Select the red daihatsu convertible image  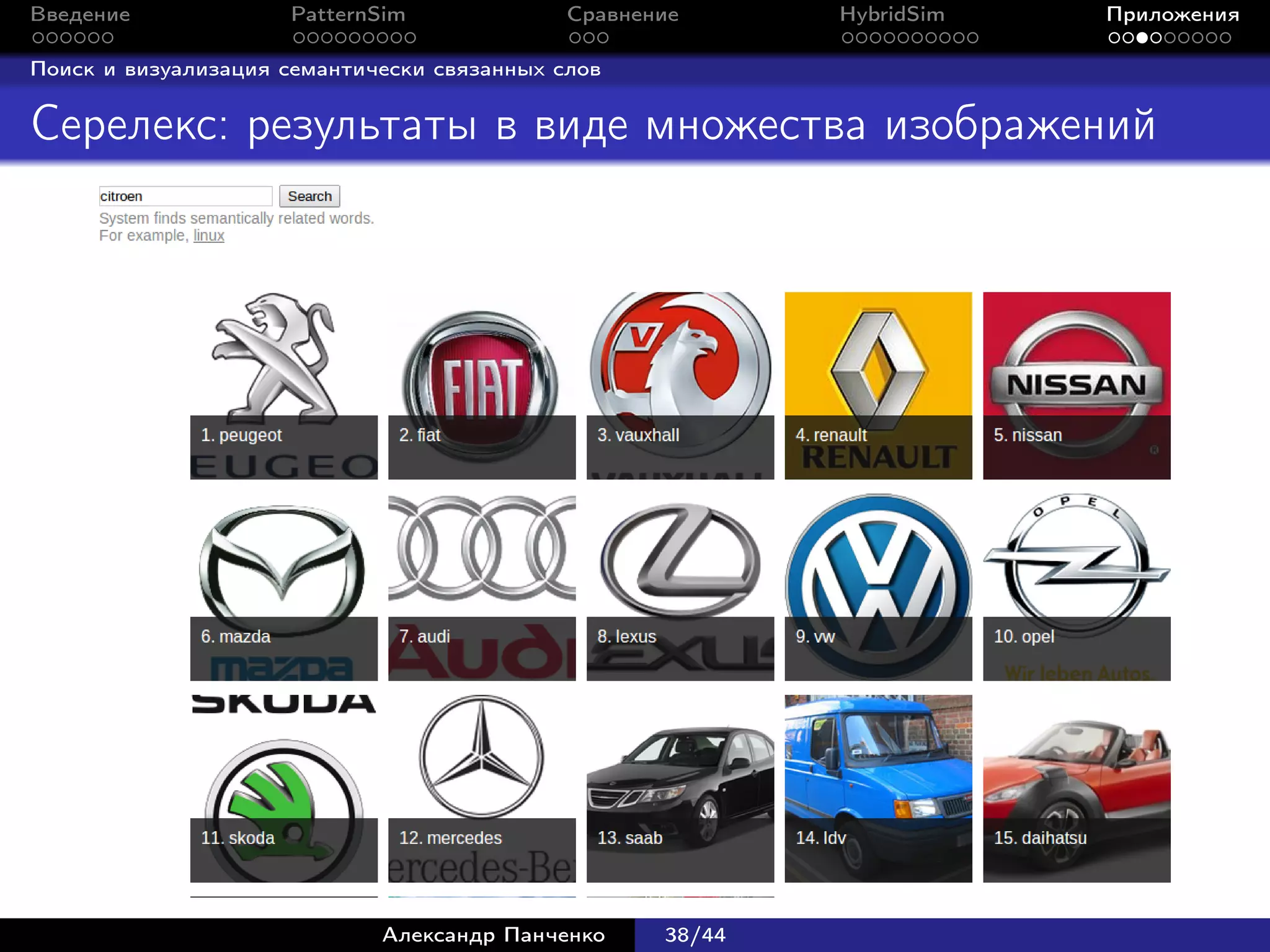point(1077,788)
